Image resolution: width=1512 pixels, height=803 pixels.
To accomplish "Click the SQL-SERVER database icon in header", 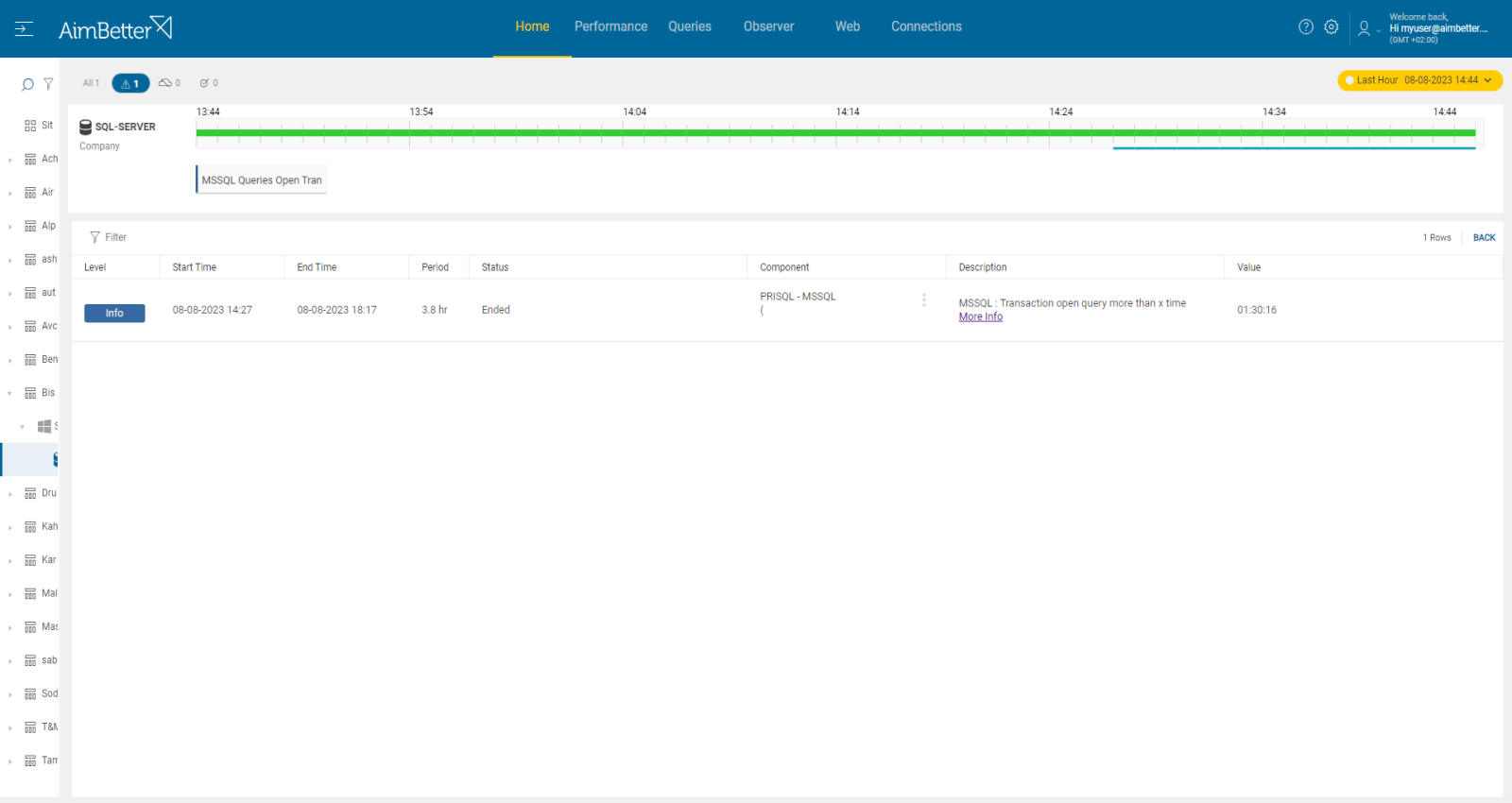I will pos(85,128).
